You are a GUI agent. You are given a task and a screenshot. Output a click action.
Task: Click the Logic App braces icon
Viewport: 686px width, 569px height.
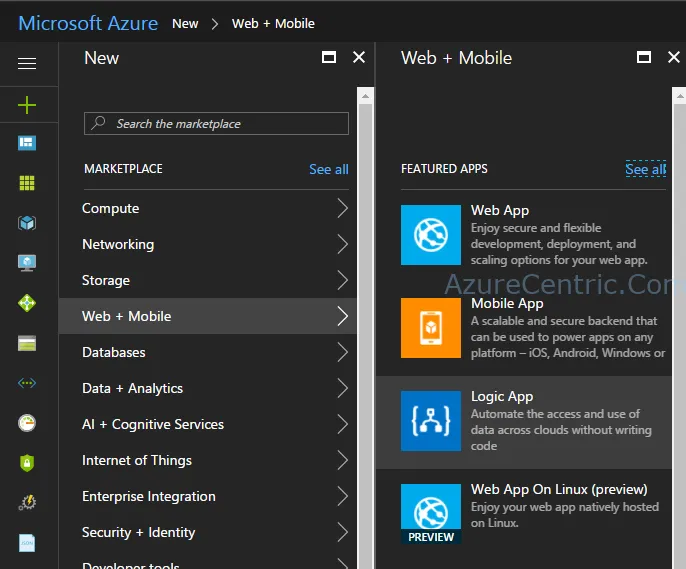pos(430,421)
